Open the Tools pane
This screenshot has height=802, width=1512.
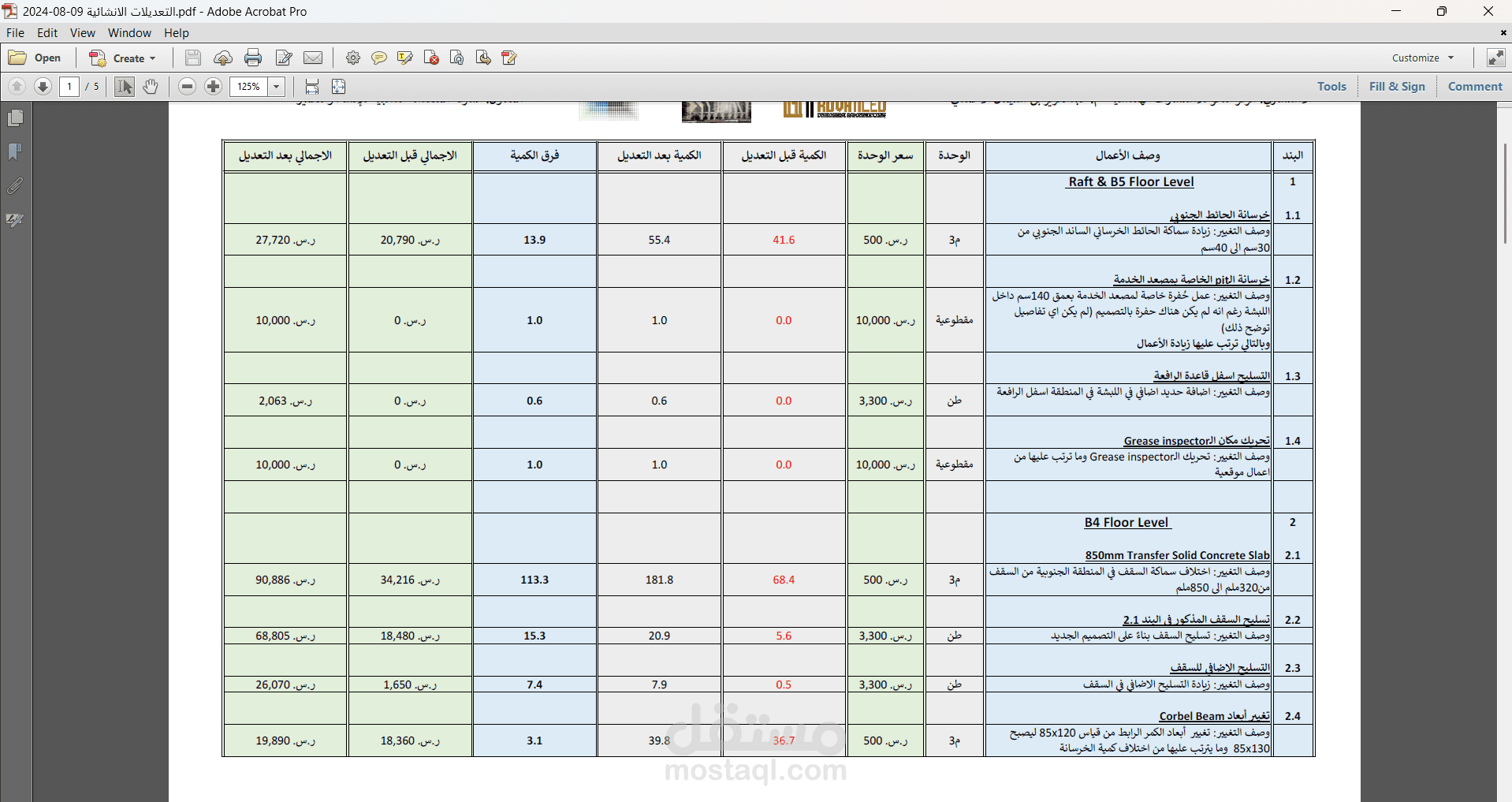coord(1331,87)
